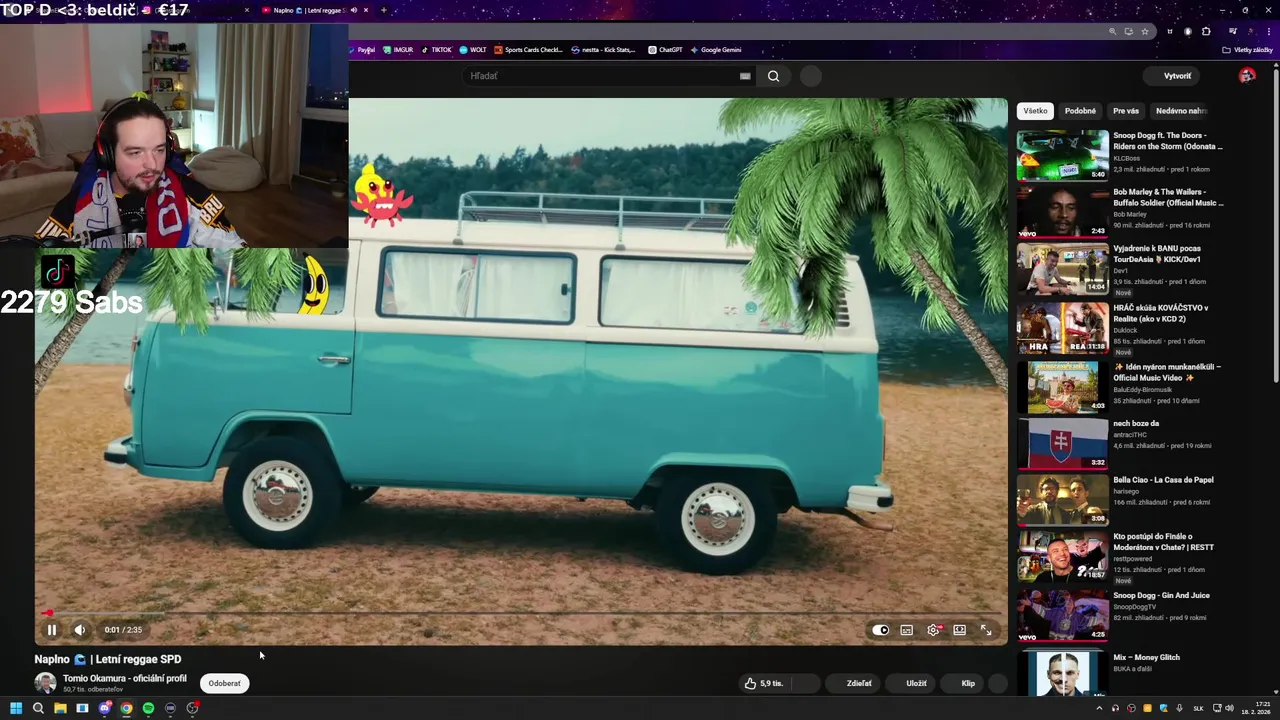Open the taskbar clock and date
Viewport: 1280px width, 720px height.
[x=1256, y=708]
